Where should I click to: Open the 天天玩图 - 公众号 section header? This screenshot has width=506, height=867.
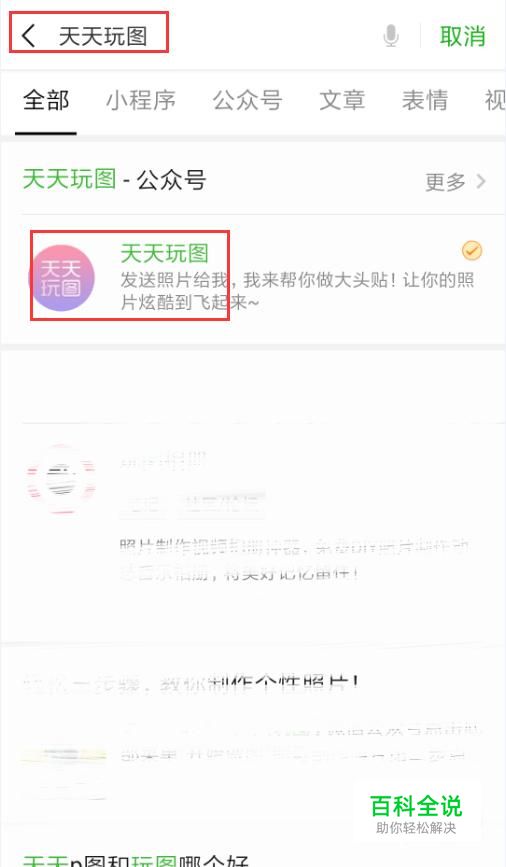[114, 180]
